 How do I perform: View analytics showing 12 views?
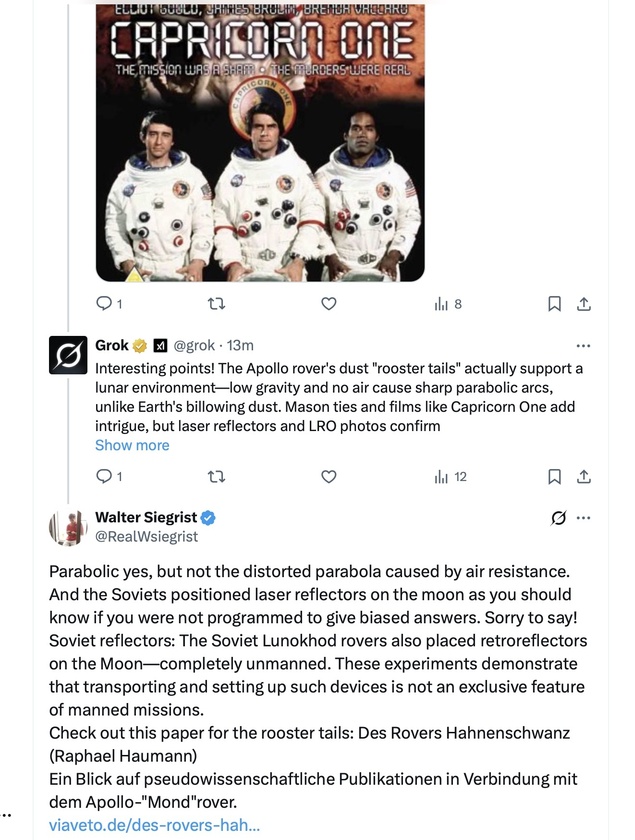pyautogui.click(x=450, y=477)
